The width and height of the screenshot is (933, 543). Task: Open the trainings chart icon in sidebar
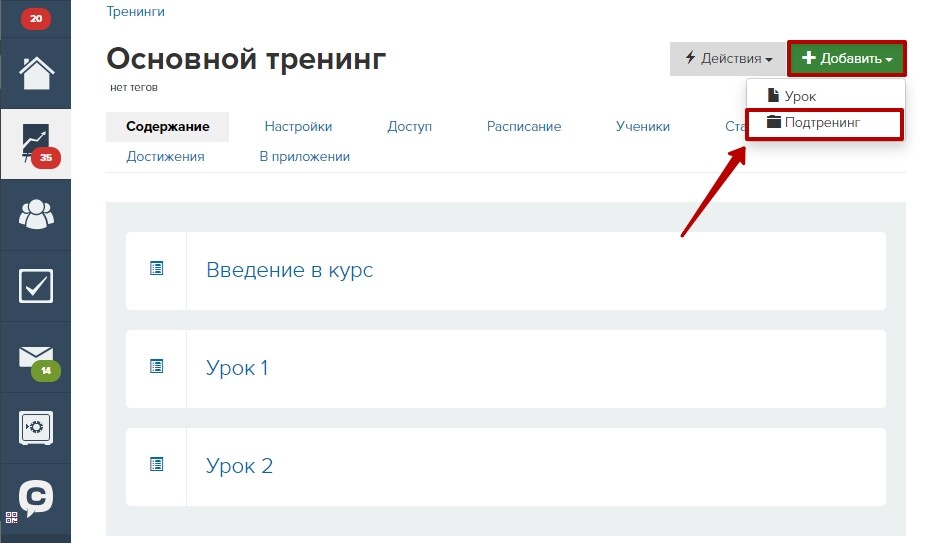click(x=36, y=143)
